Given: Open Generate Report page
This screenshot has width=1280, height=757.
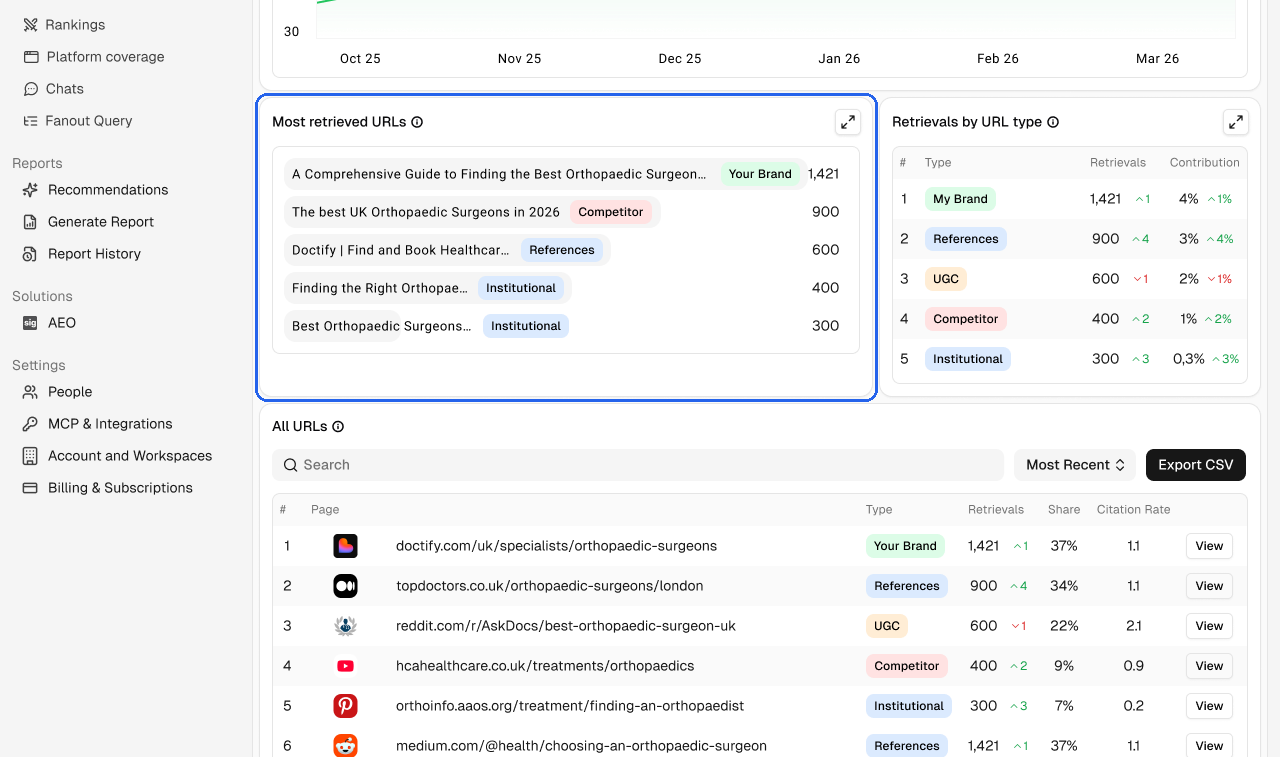Looking at the screenshot, I should click(89, 222).
